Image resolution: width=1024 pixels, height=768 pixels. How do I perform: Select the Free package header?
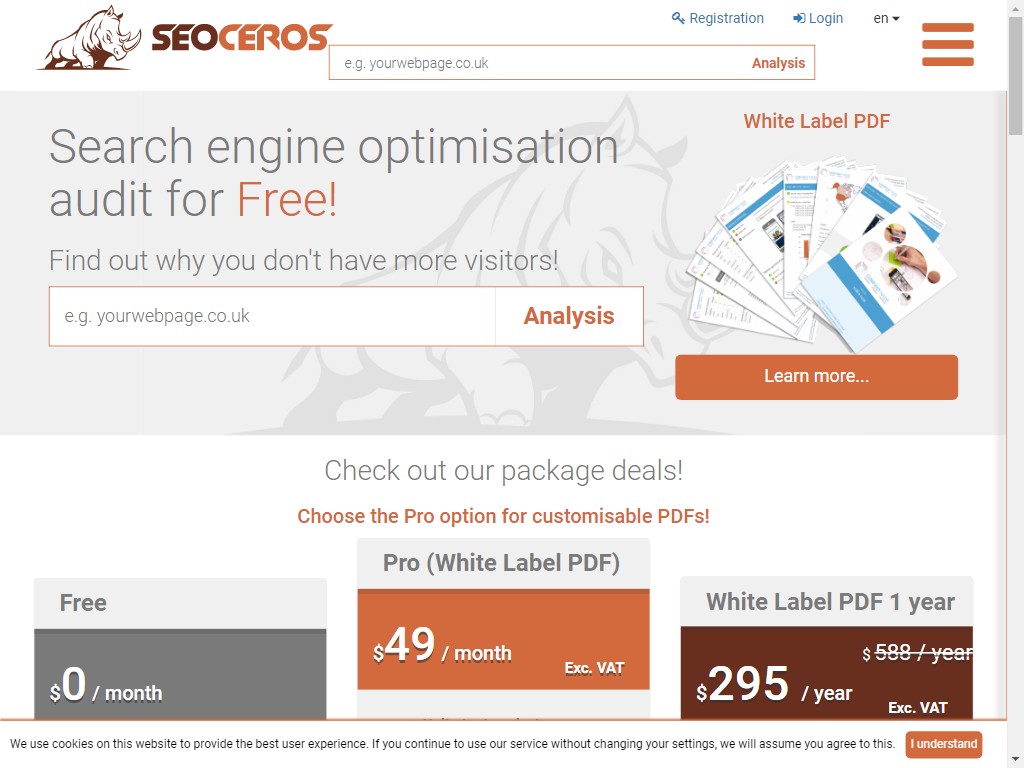[180, 603]
